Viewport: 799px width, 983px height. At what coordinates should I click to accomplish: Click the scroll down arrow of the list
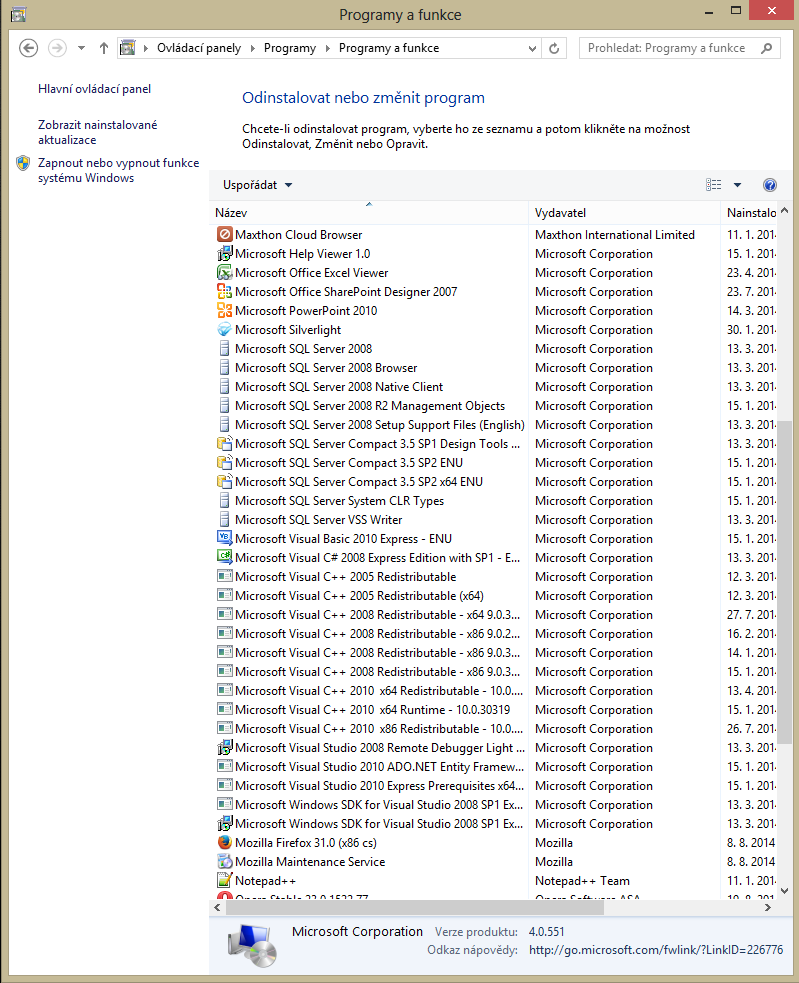(x=784, y=890)
